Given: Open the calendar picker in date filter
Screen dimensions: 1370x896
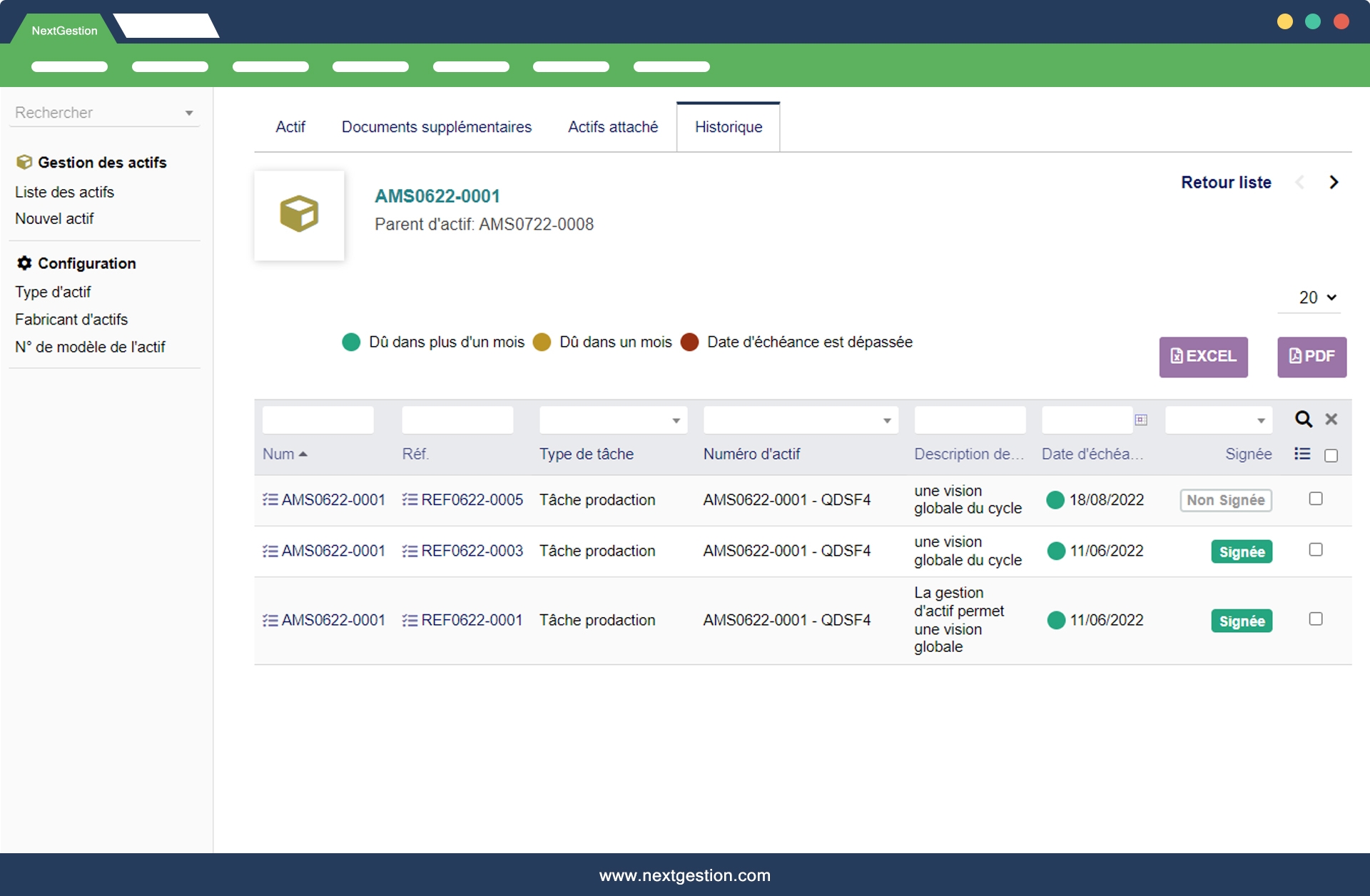Looking at the screenshot, I should click(1141, 420).
